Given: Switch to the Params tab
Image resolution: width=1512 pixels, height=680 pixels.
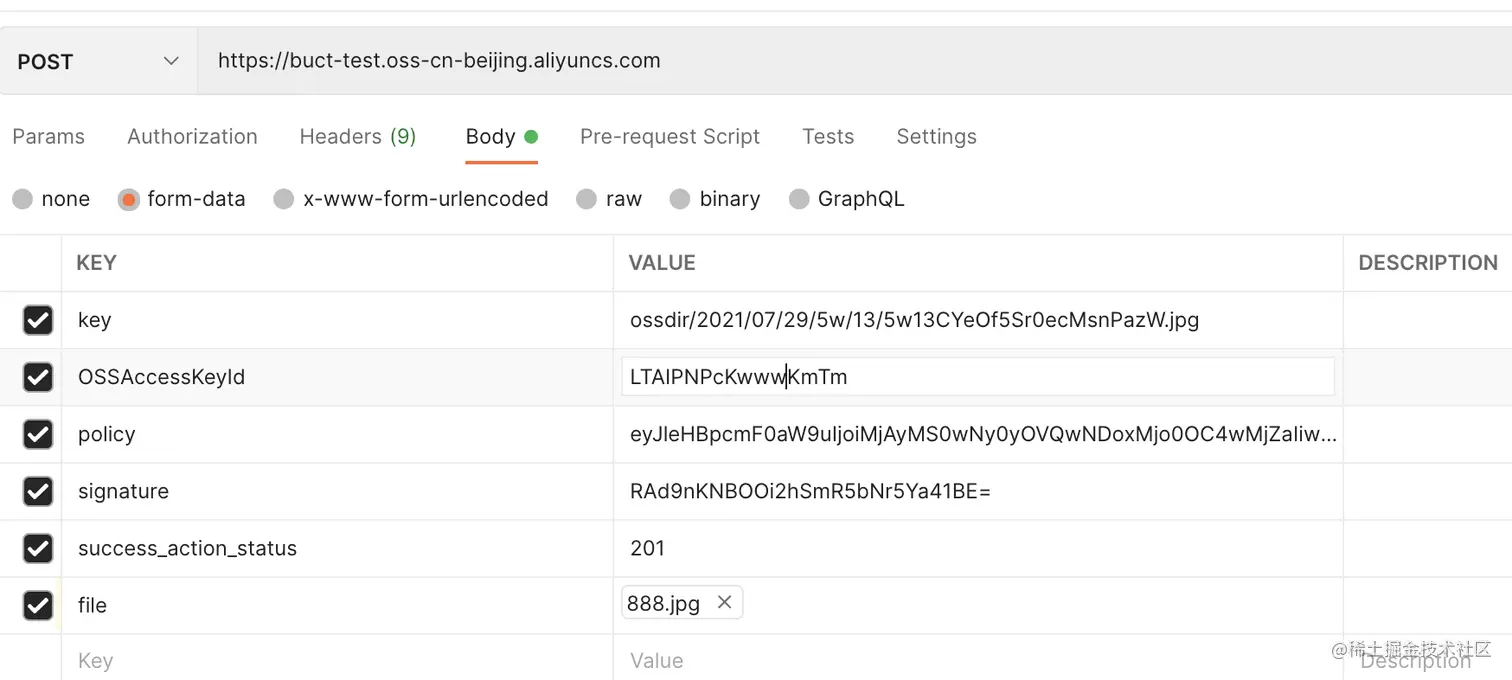Looking at the screenshot, I should click(48, 137).
